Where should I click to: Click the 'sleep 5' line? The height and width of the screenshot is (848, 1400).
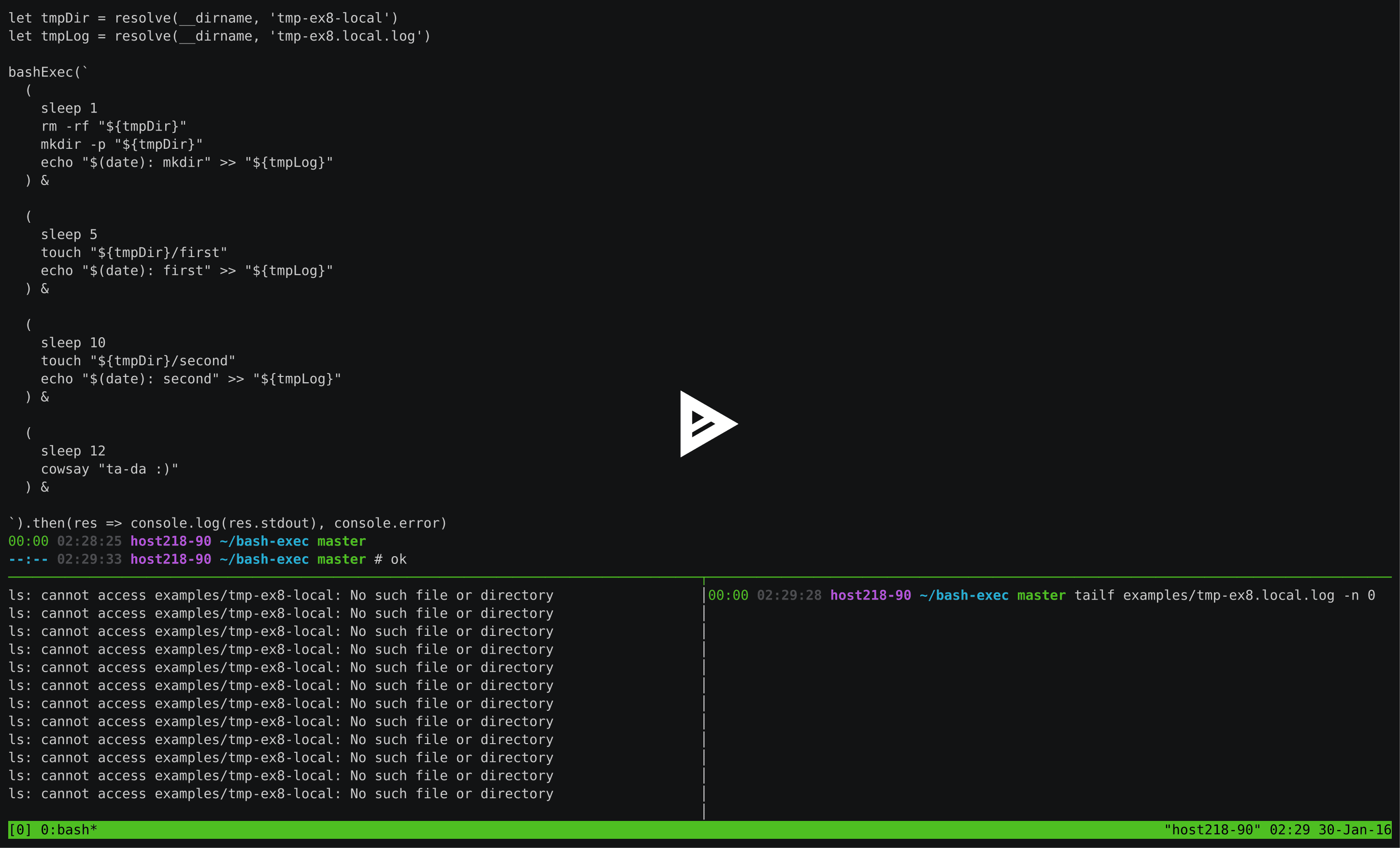[x=69, y=235]
